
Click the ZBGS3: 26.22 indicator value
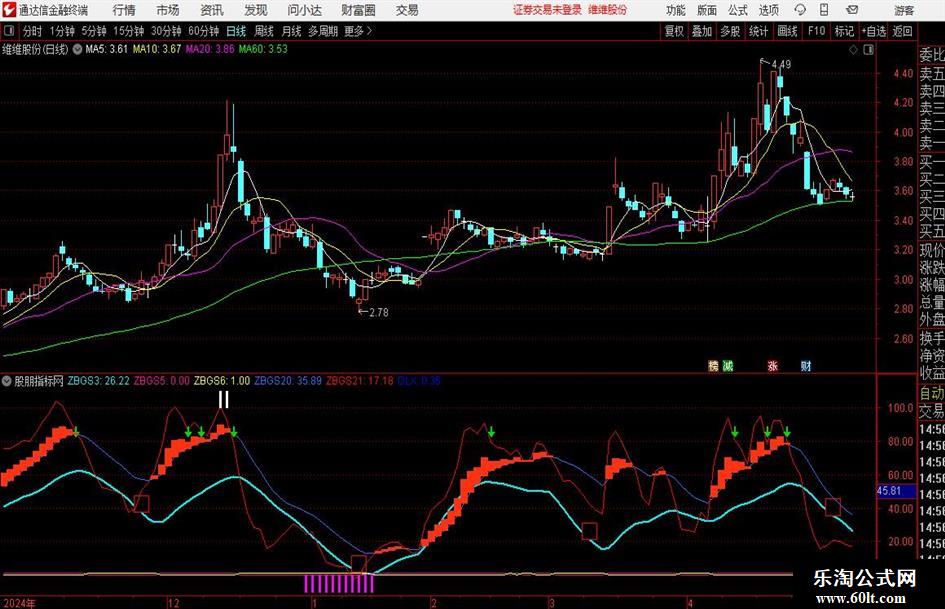point(98,381)
